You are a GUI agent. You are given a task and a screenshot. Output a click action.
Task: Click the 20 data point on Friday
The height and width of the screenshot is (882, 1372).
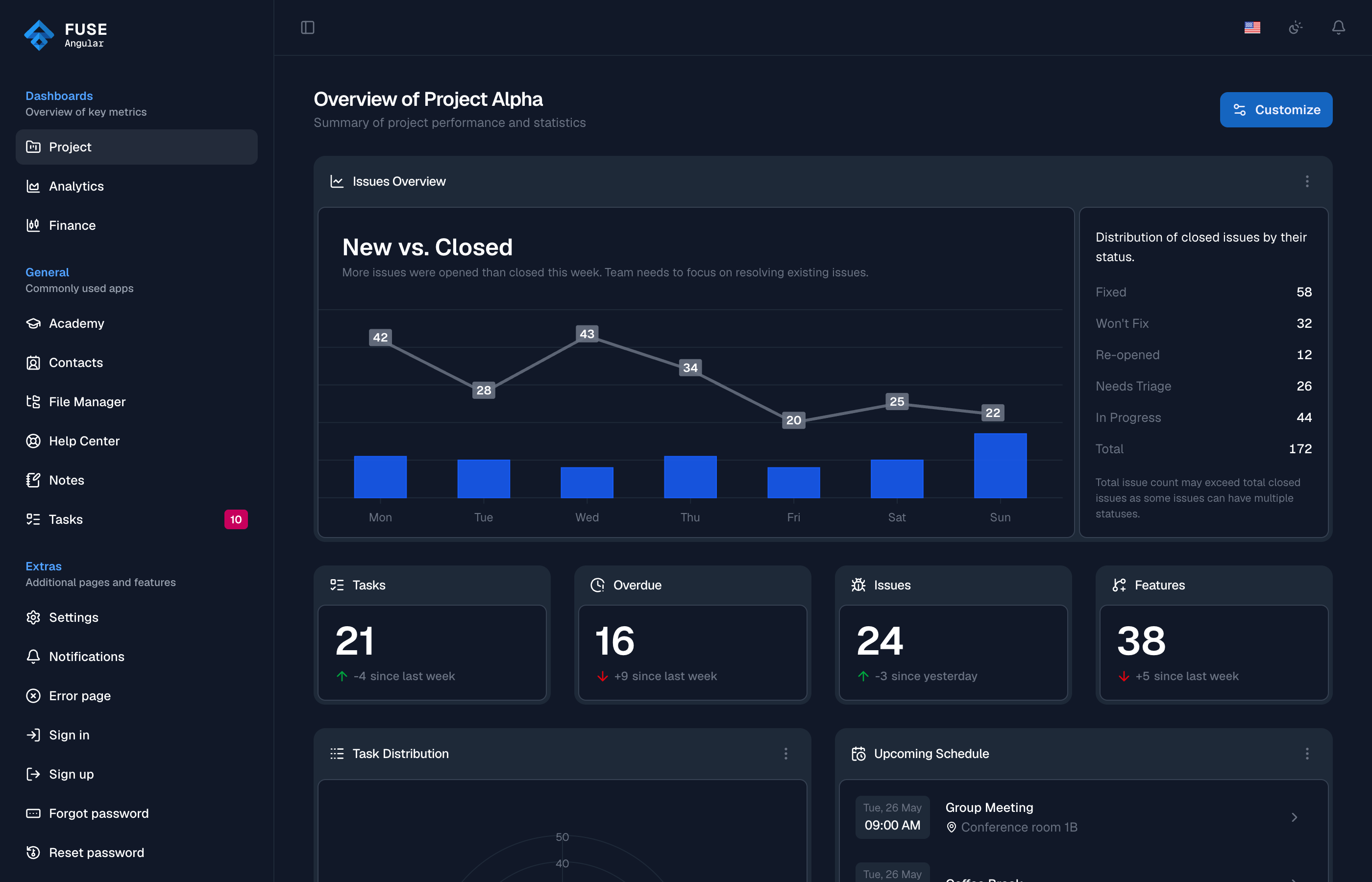tap(794, 420)
